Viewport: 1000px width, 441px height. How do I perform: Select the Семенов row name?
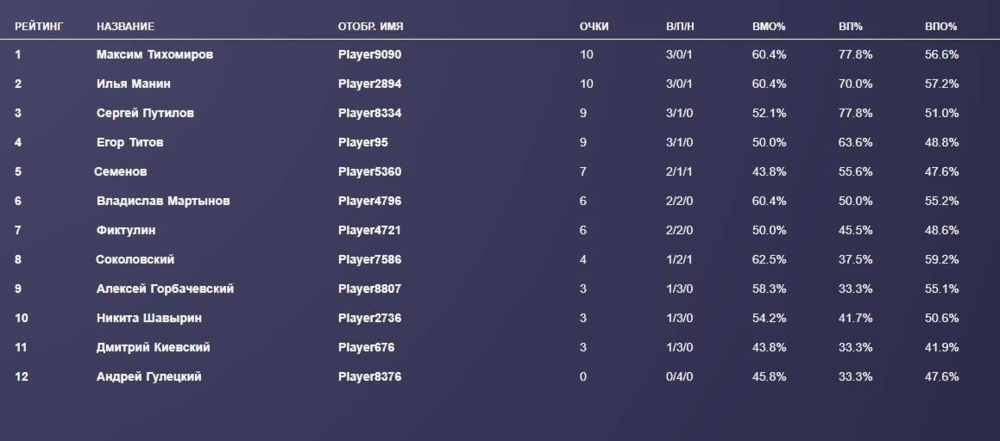(121, 172)
